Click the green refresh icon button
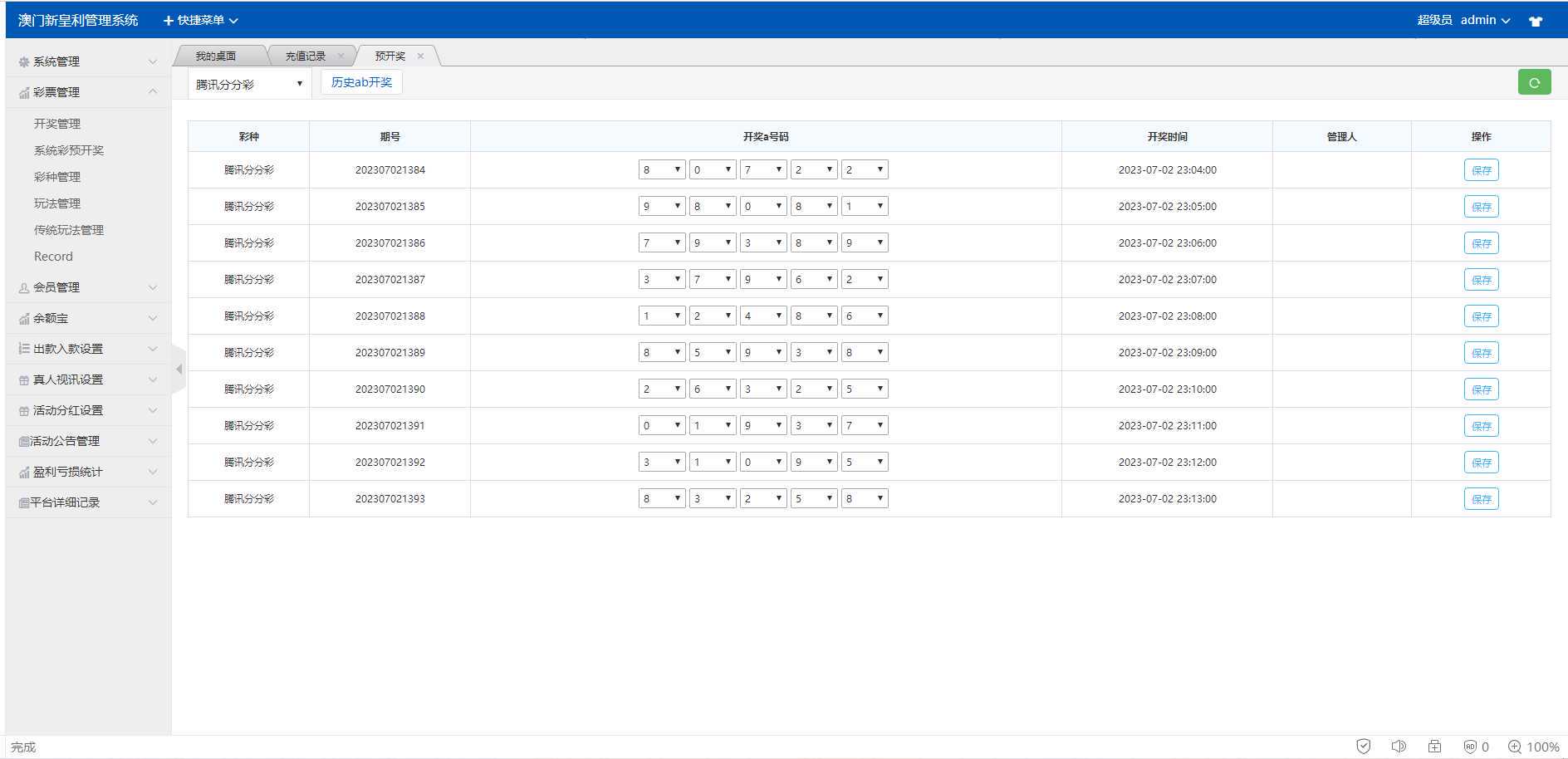 point(1534,82)
